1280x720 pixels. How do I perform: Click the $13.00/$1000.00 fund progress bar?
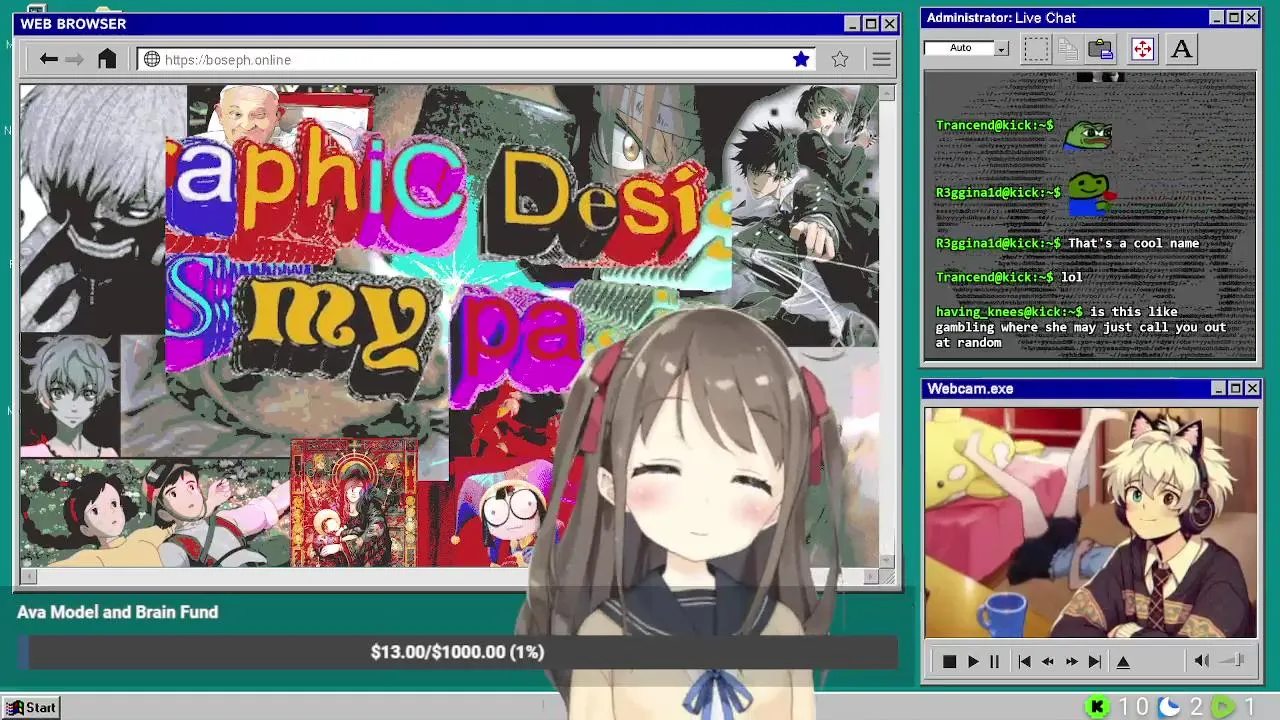458,652
